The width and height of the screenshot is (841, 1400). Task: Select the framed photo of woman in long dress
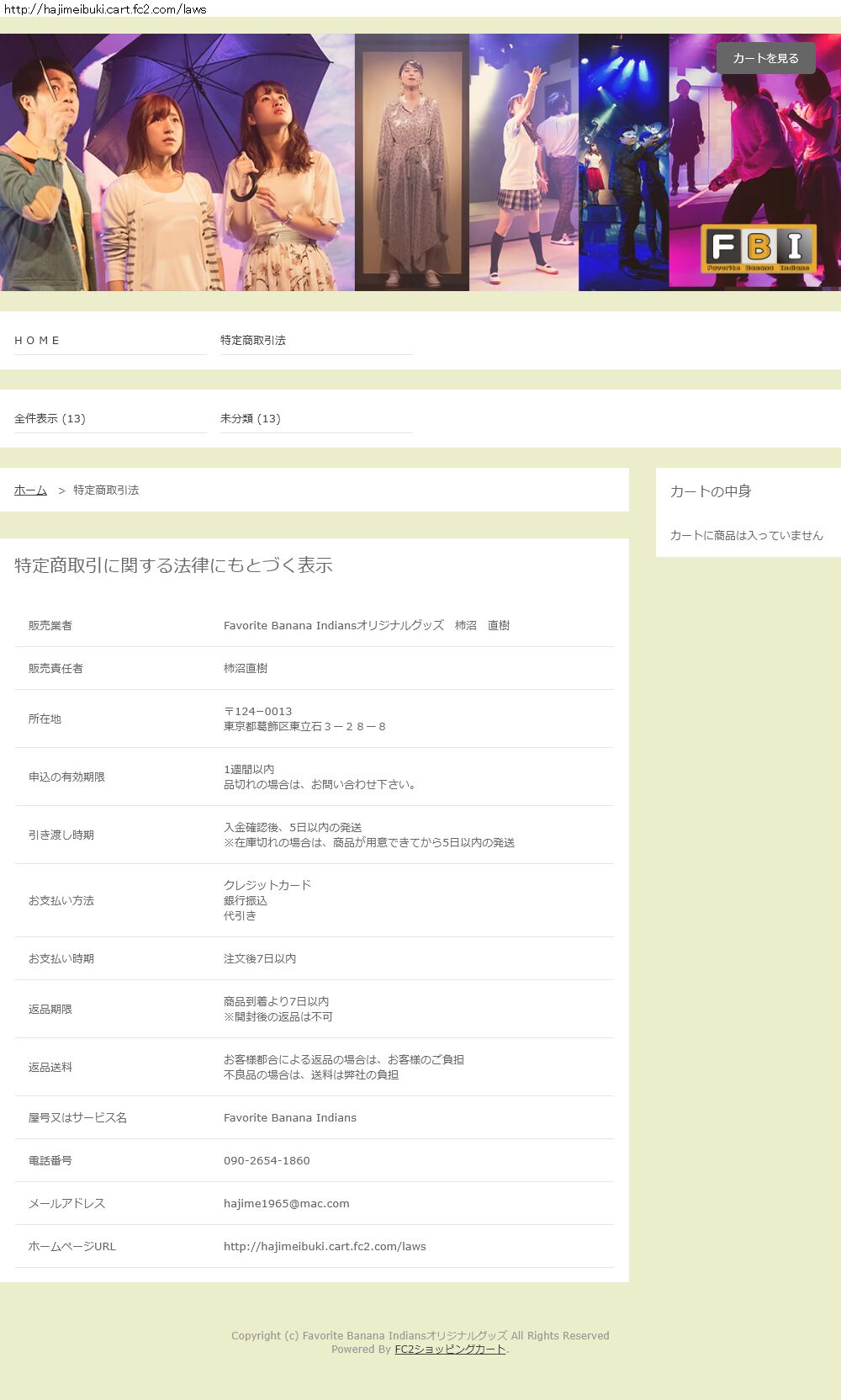[411, 162]
